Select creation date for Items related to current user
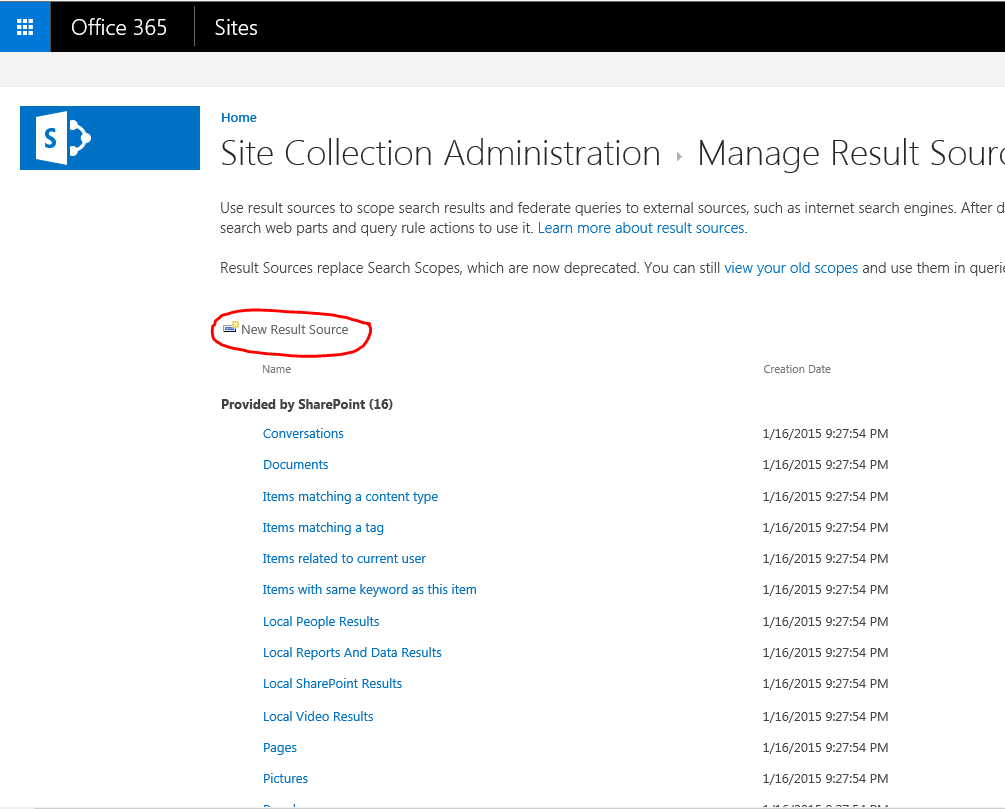Image resolution: width=1005 pixels, height=809 pixels. (x=826, y=559)
